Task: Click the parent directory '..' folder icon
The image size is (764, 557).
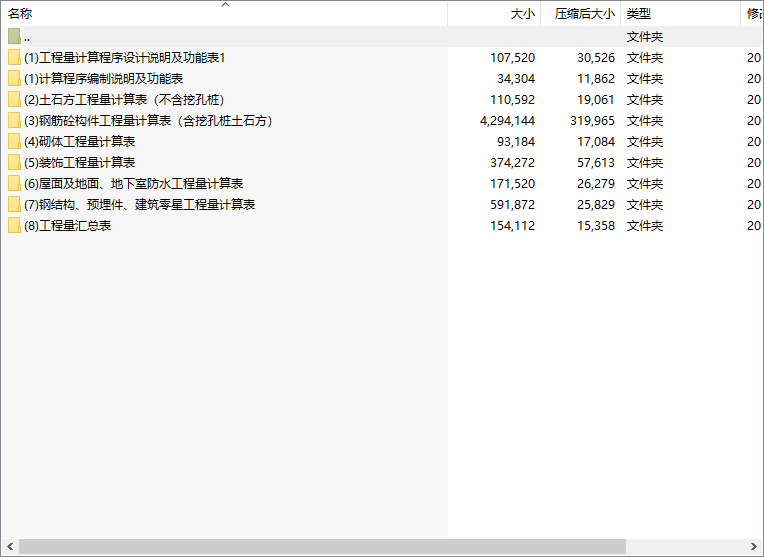Action: (14, 37)
